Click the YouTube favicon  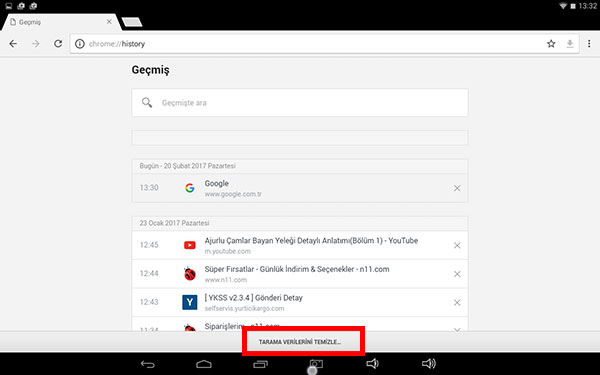coord(189,245)
